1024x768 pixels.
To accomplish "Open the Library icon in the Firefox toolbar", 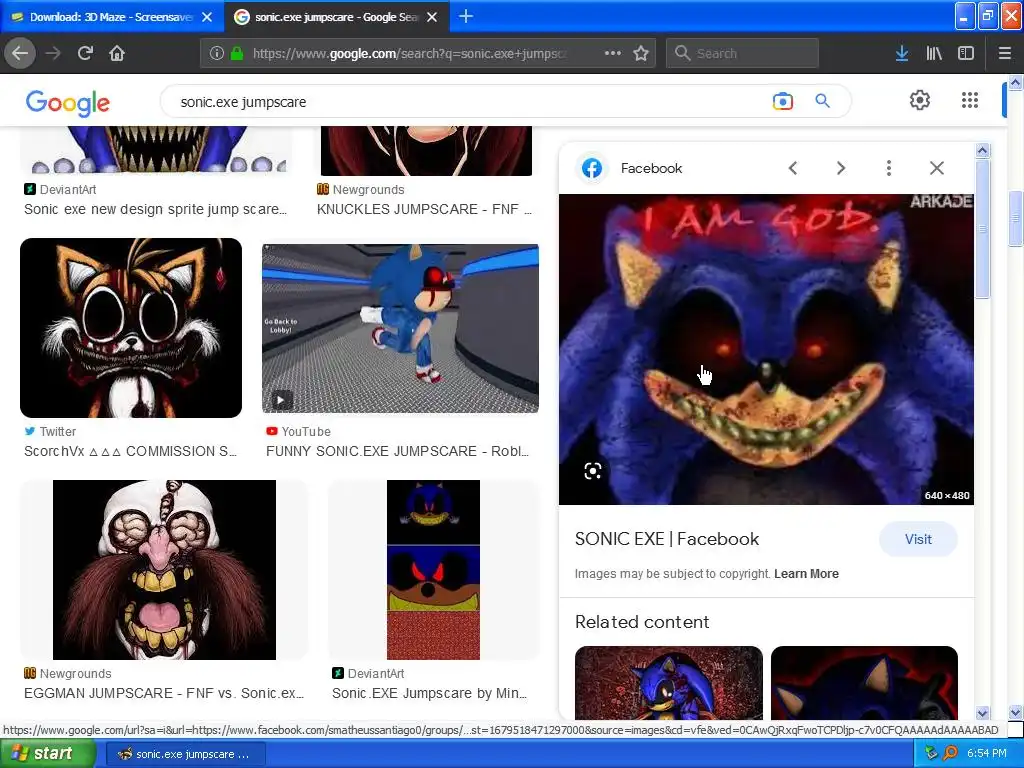I will pos(934,53).
